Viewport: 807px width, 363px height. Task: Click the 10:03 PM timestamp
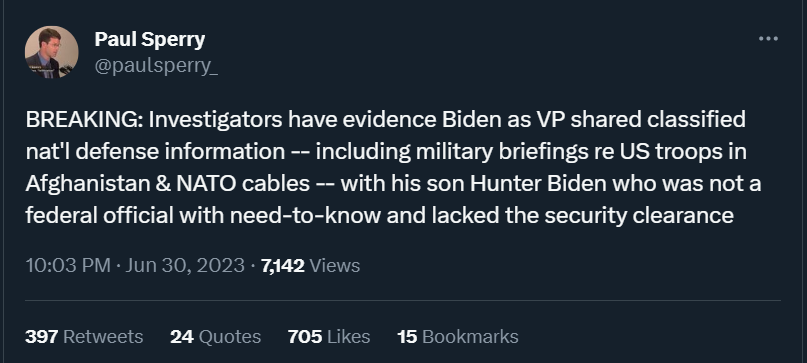coord(68,266)
